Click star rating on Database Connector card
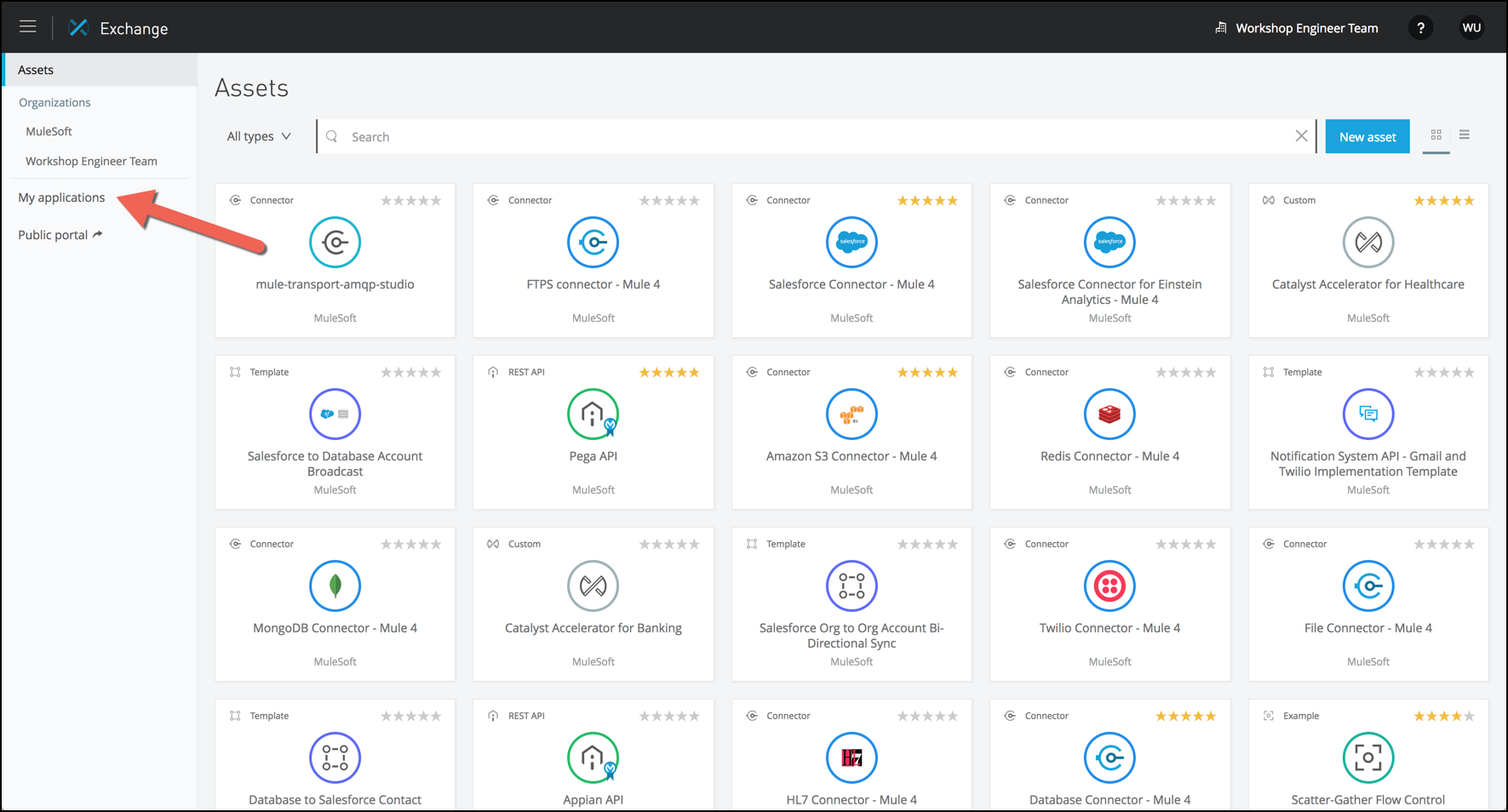Viewport: 1508px width, 812px height. tap(1185, 717)
